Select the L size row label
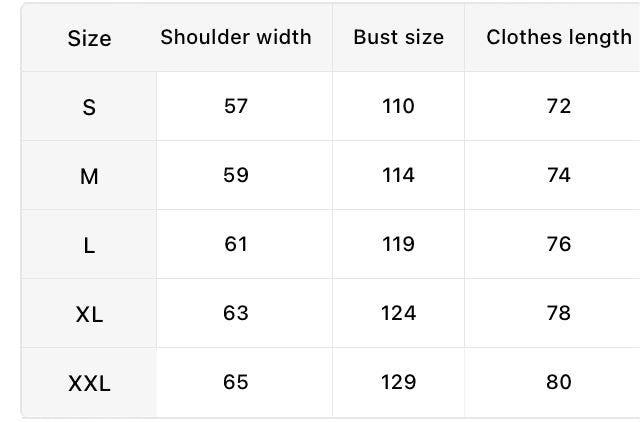The width and height of the screenshot is (640, 422). (x=89, y=246)
